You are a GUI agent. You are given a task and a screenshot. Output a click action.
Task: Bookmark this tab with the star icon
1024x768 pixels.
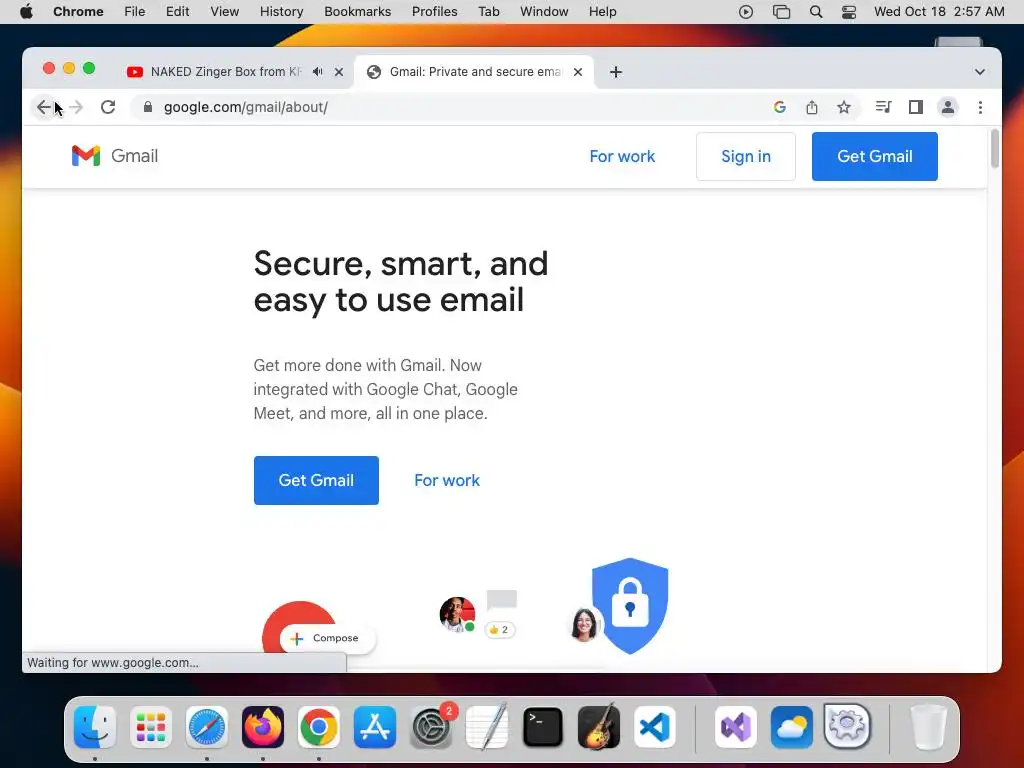(x=844, y=107)
